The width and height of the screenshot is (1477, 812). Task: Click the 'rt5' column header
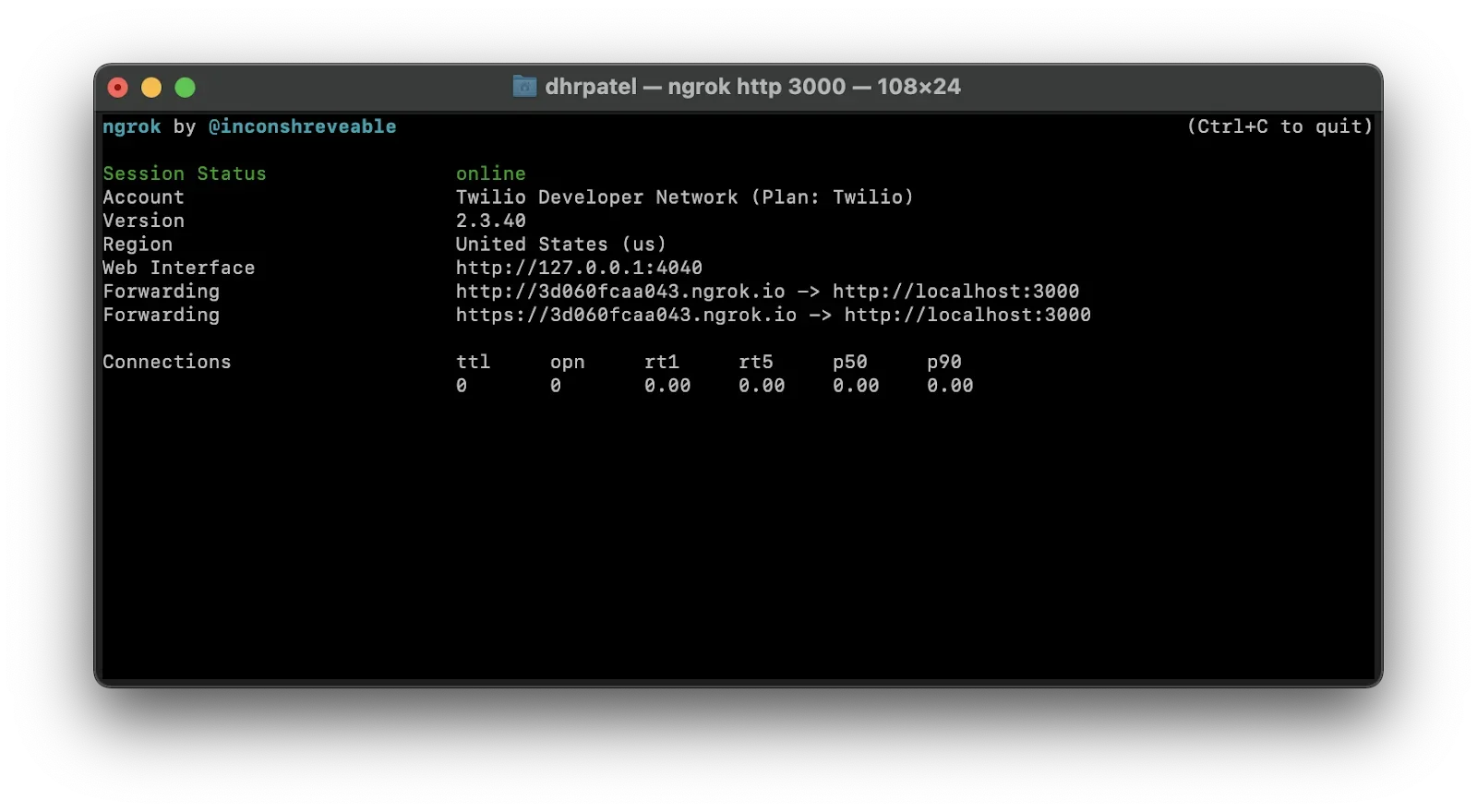click(x=755, y=362)
